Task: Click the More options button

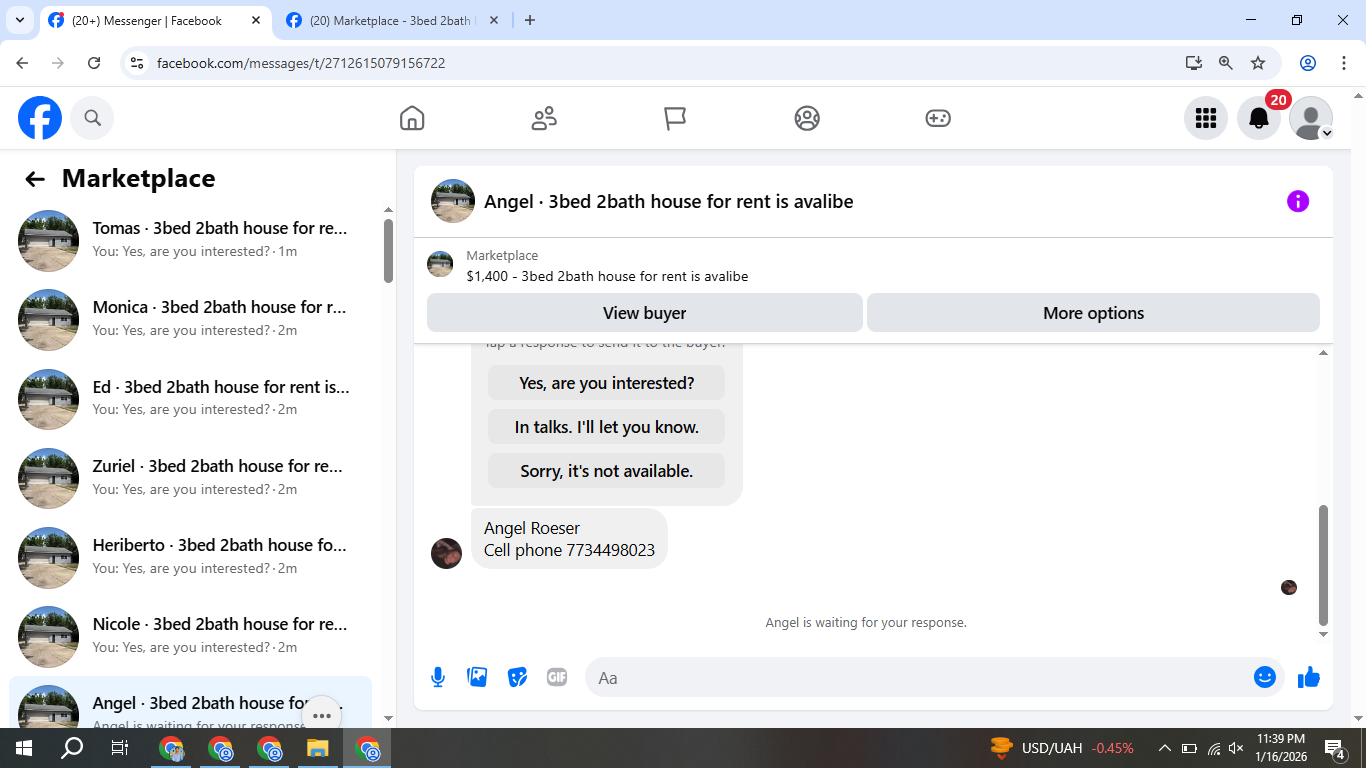Action: click(1093, 313)
